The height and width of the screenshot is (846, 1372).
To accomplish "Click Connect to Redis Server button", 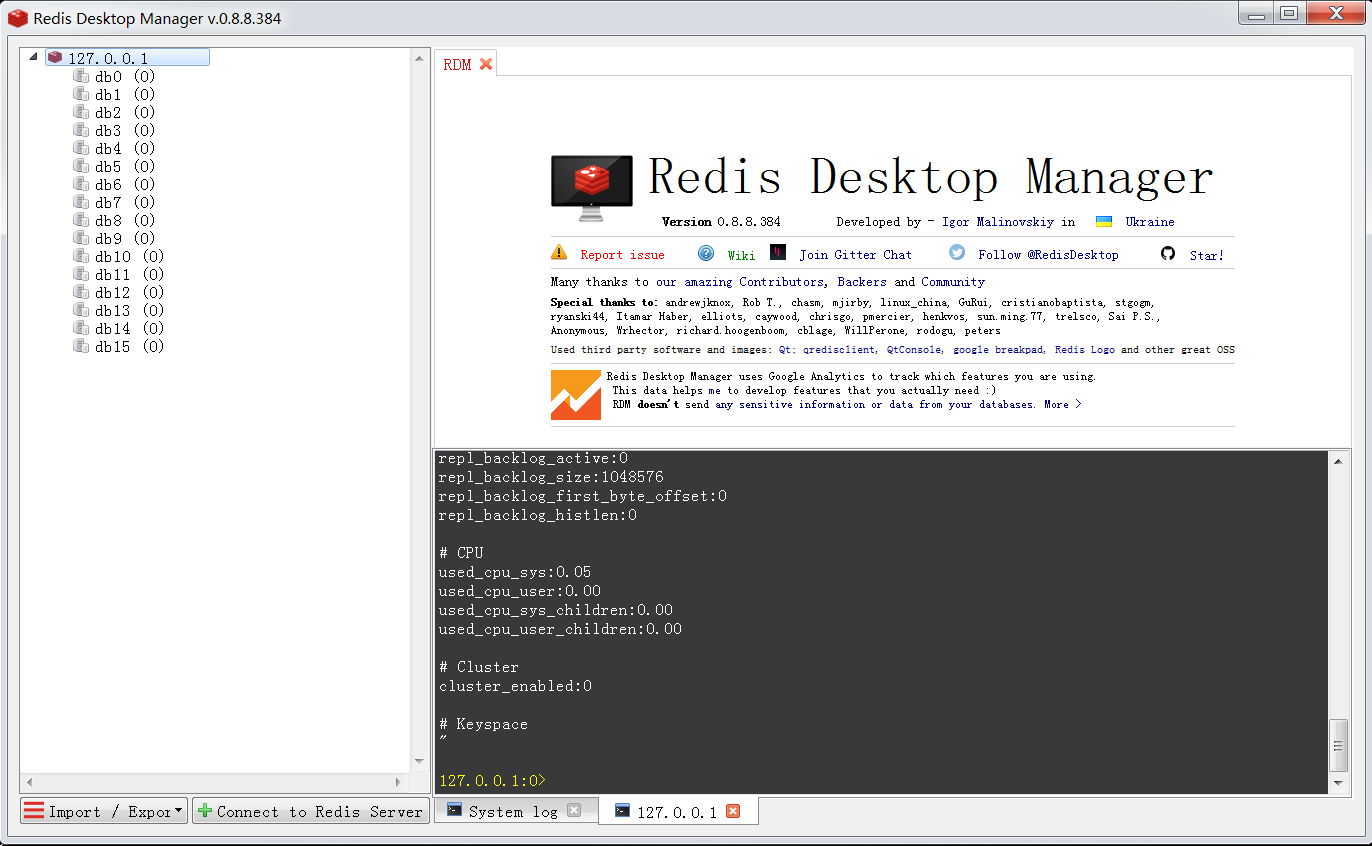I will (x=311, y=811).
